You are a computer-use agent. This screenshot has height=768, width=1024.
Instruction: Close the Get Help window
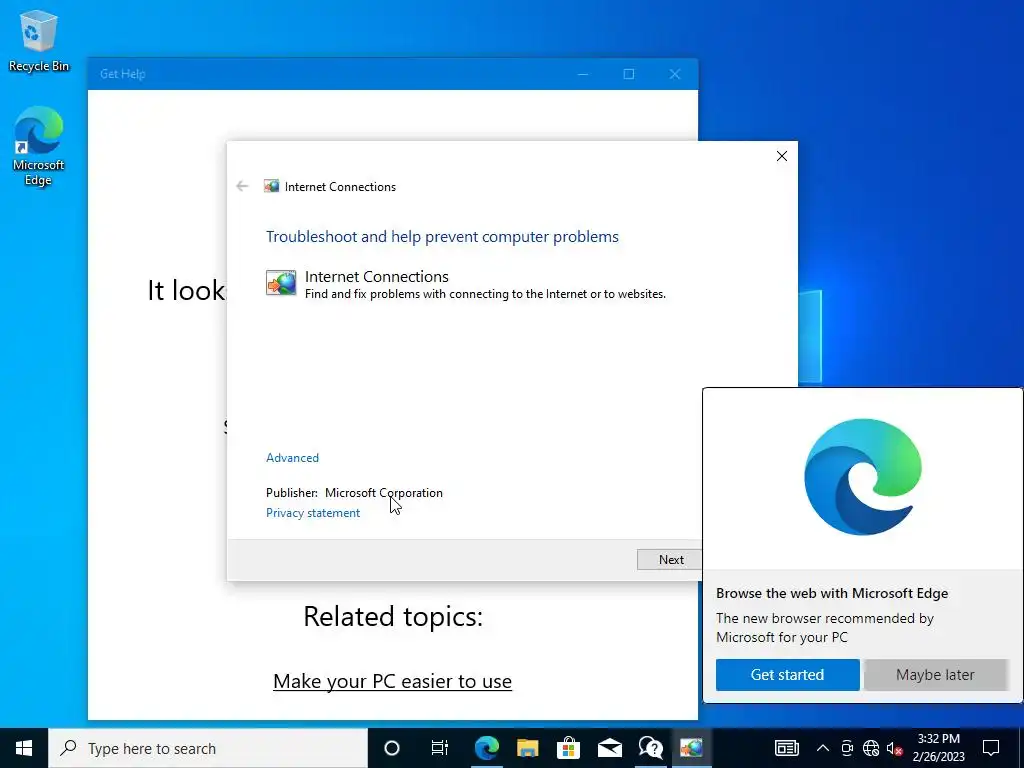tap(675, 74)
